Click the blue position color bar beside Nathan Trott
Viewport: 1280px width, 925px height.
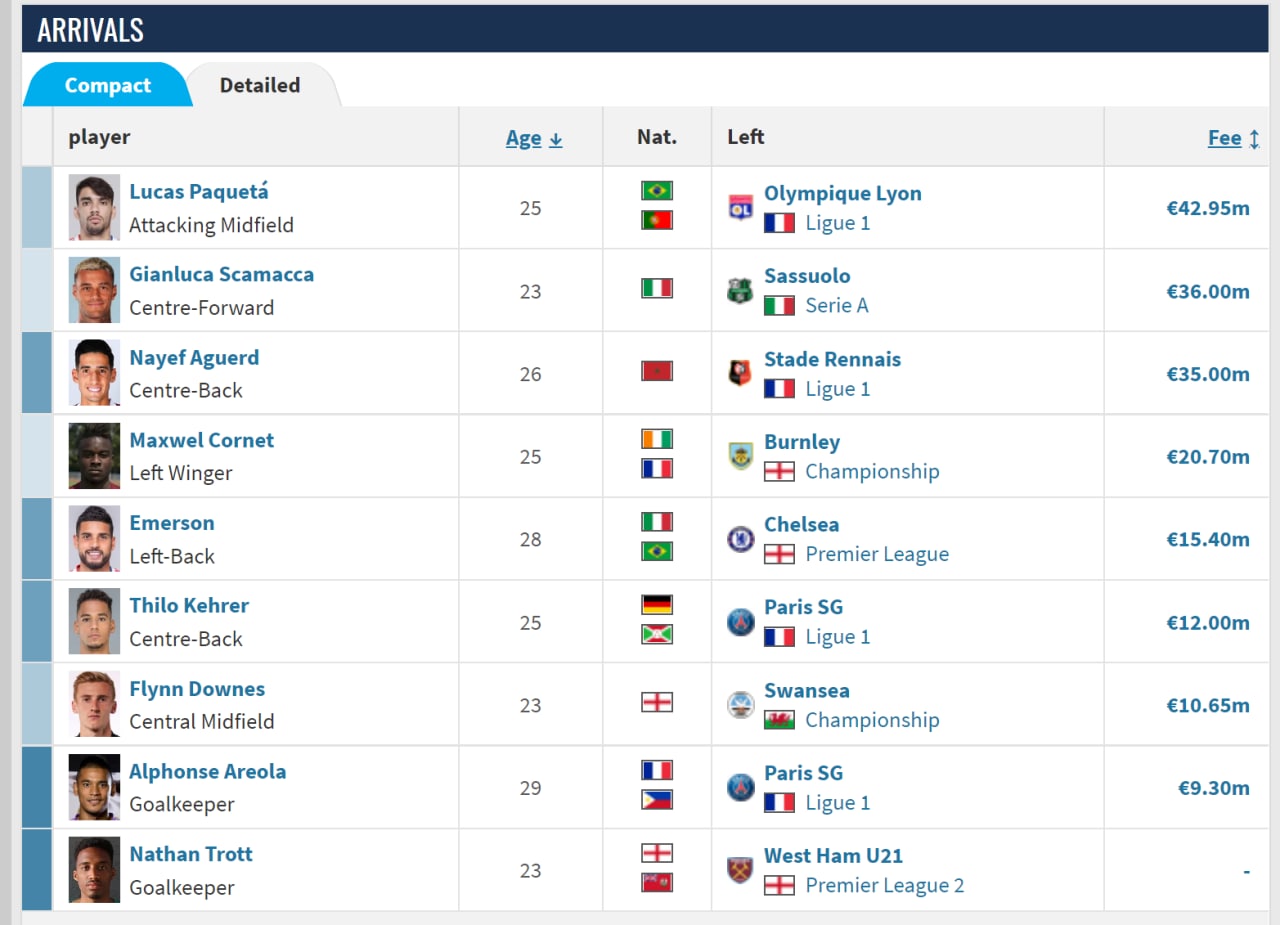(37, 870)
